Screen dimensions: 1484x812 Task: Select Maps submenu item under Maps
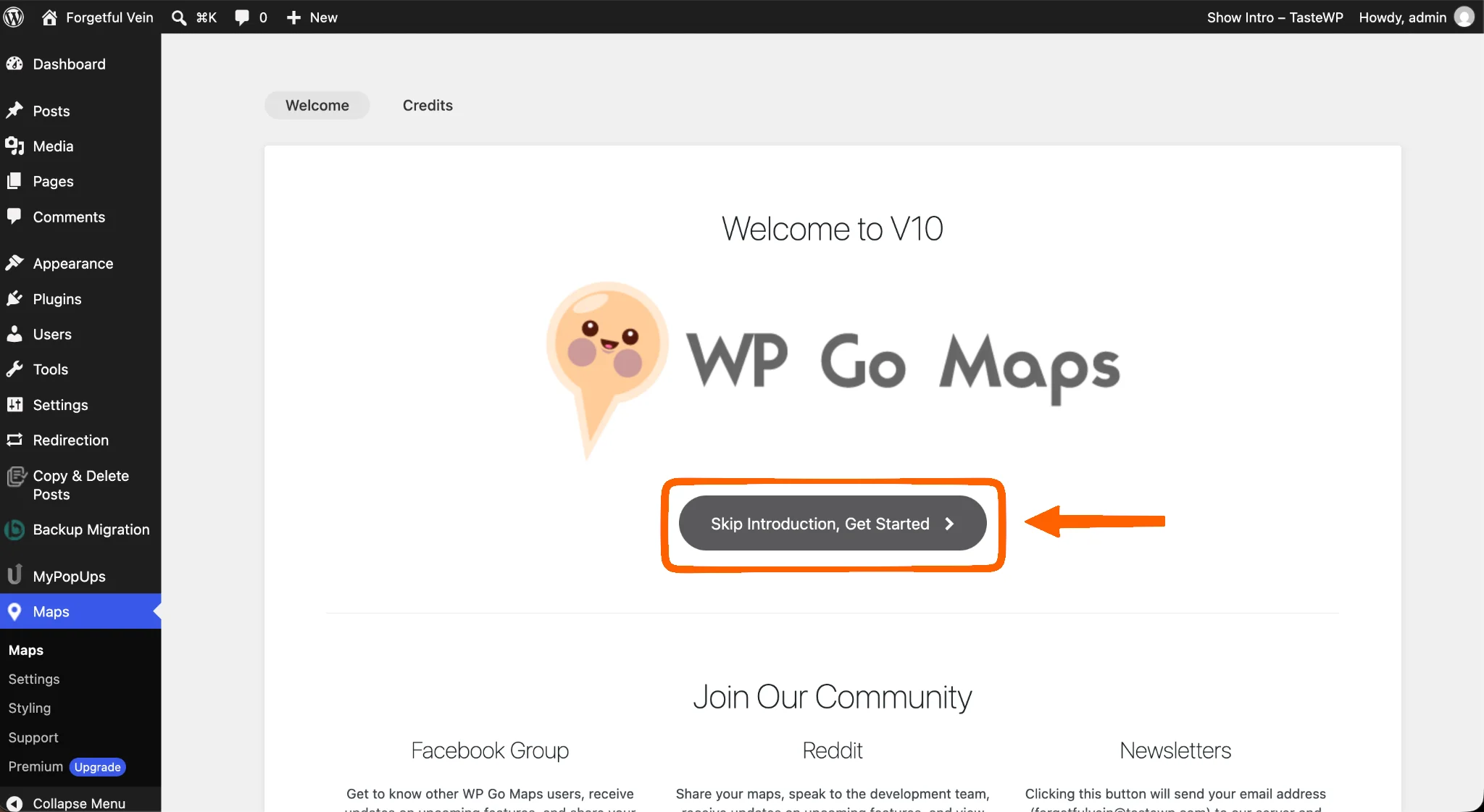pos(26,650)
